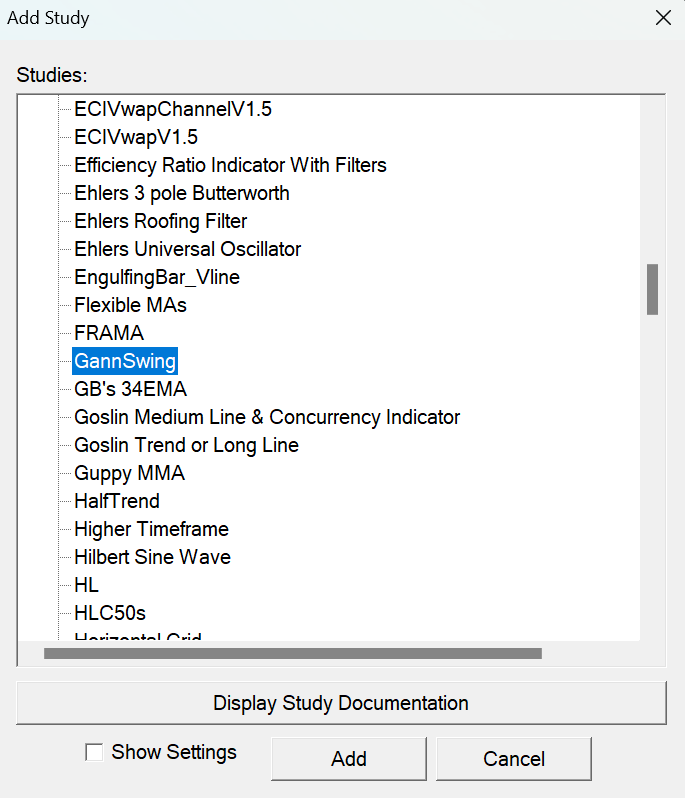Image resolution: width=685 pixels, height=798 pixels.
Task: Select ECIVwapChannelV1.5 study
Action: (172, 109)
